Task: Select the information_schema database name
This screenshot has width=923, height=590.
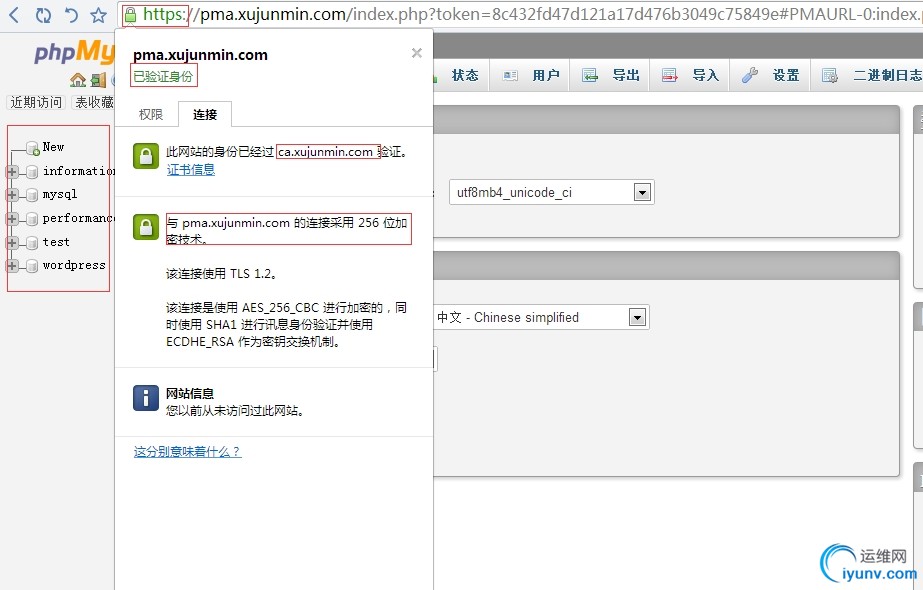Action: [78, 171]
